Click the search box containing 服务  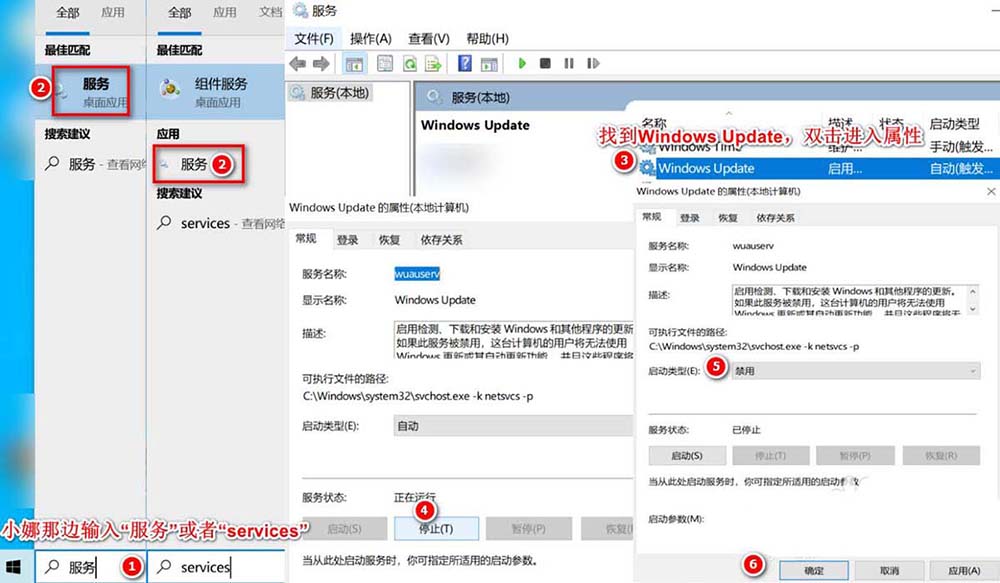click(x=91, y=566)
